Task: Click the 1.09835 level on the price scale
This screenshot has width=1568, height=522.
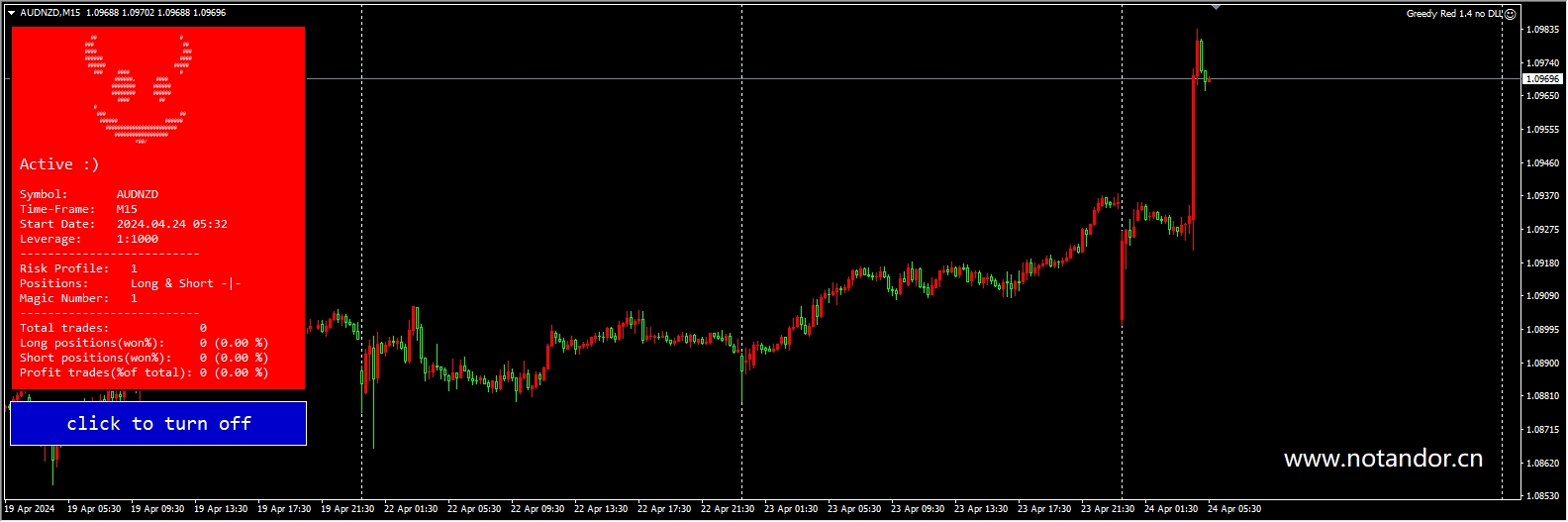Action: [x=1542, y=30]
